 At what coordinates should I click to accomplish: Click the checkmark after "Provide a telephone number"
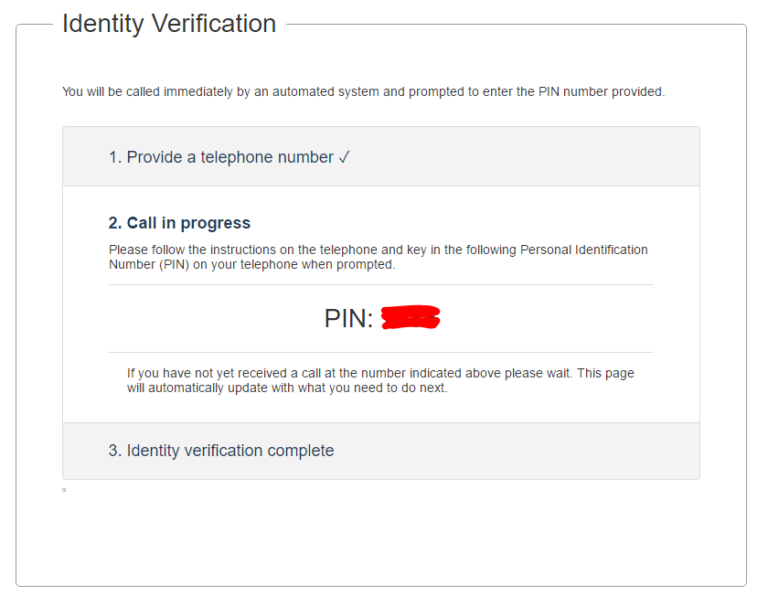[344, 157]
